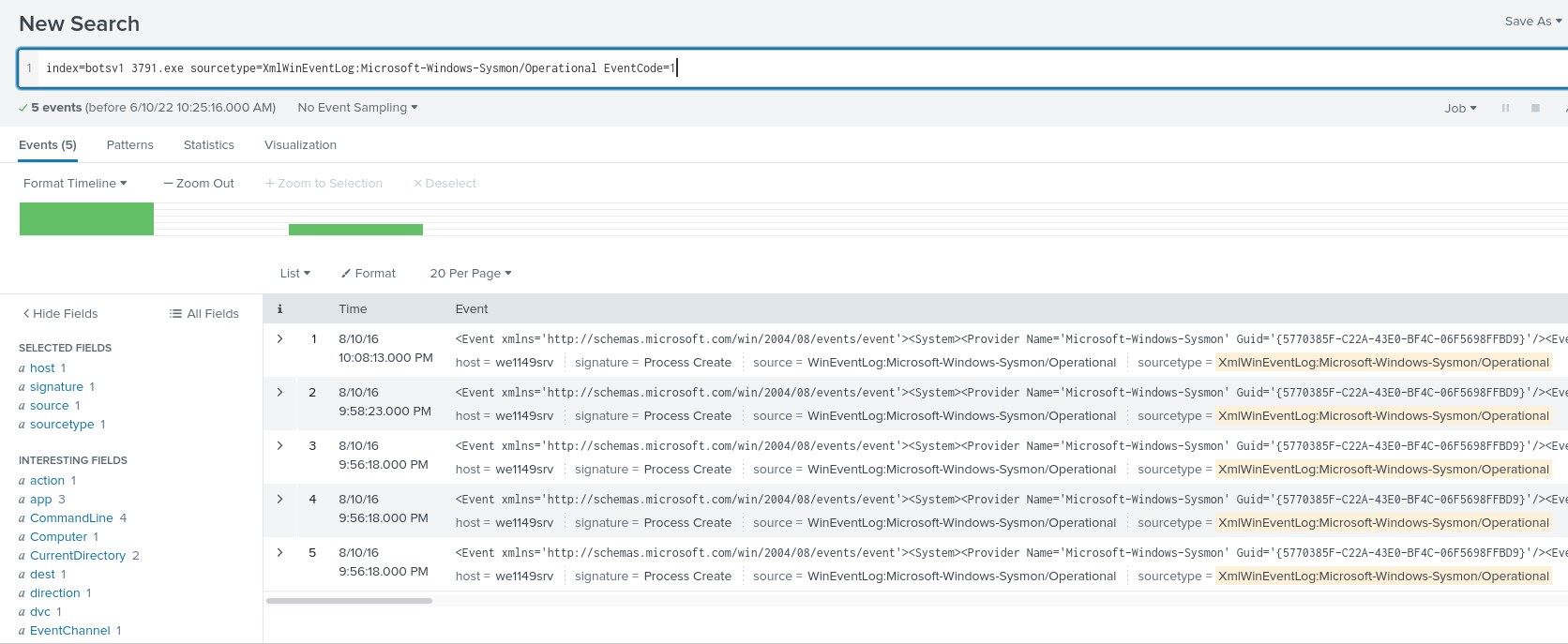The image size is (1568, 644).
Task: Switch to the Visualization tab
Action: [x=300, y=144]
